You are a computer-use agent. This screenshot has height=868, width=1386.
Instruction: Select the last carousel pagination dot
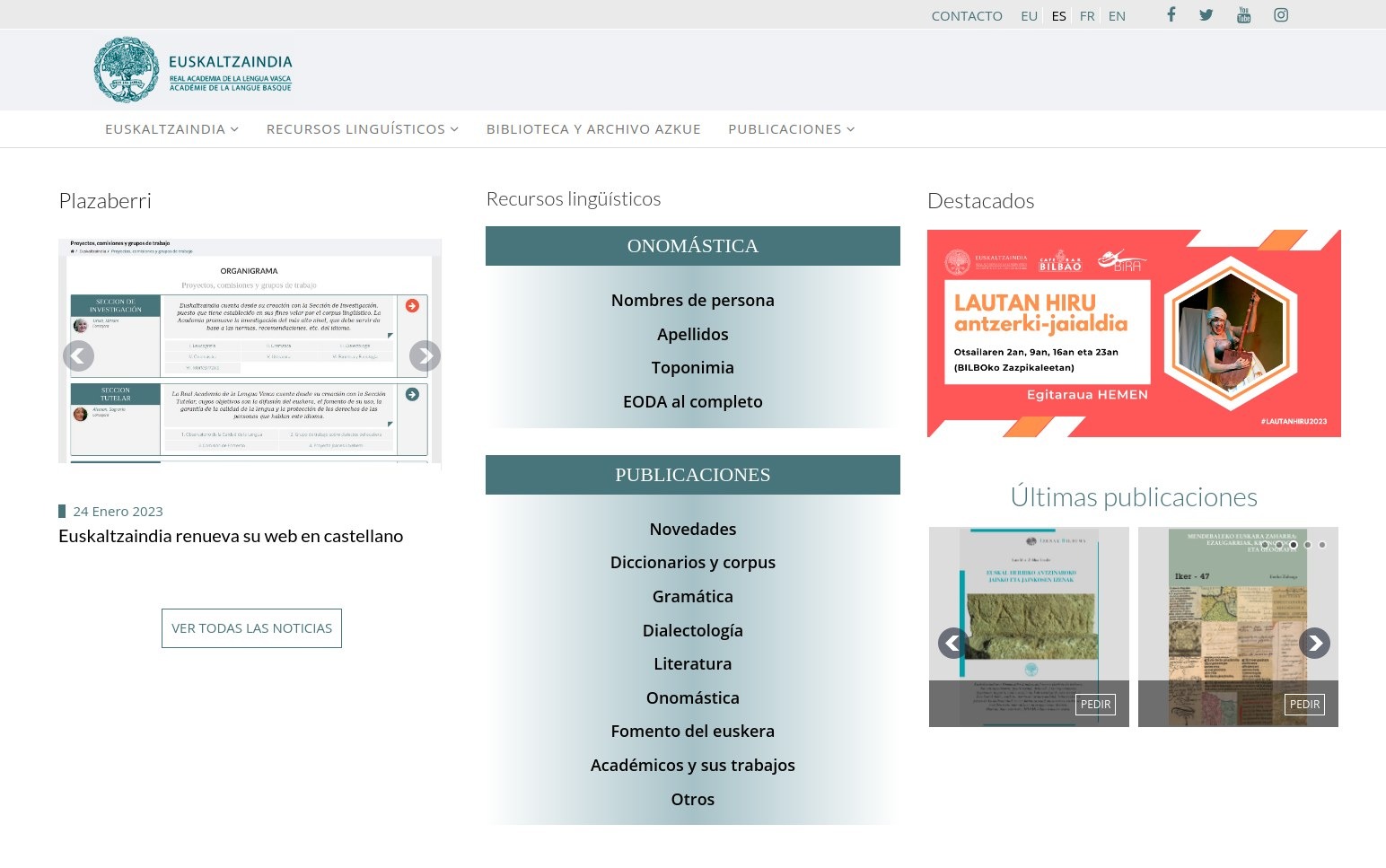click(1322, 545)
